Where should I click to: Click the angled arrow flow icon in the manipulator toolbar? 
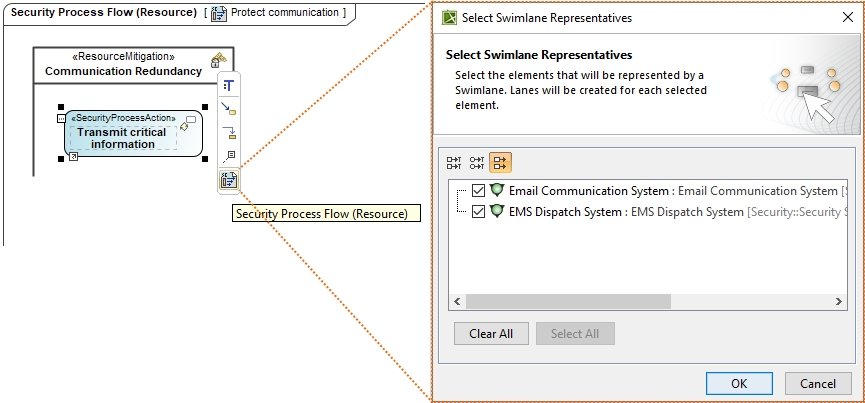click(x=229, y=132)
